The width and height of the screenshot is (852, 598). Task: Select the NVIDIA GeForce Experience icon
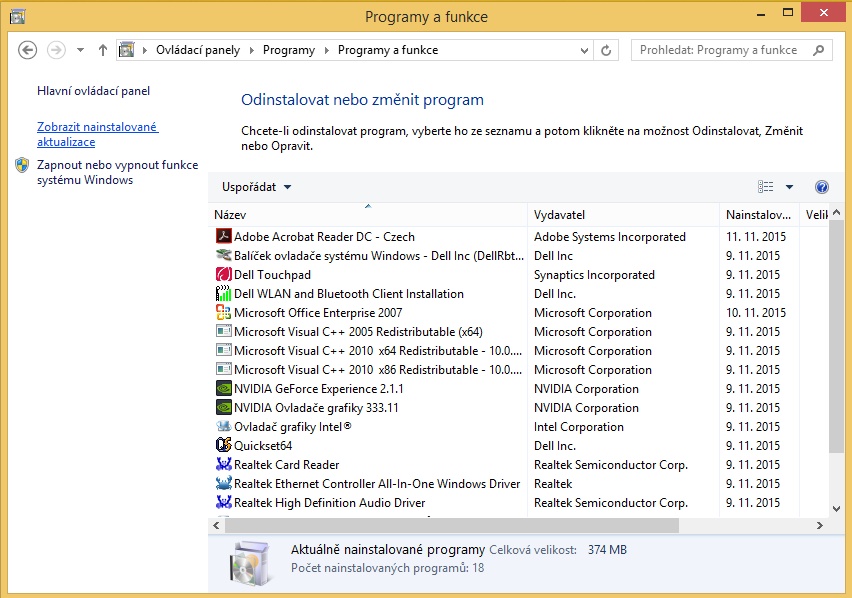coord(224,389)
